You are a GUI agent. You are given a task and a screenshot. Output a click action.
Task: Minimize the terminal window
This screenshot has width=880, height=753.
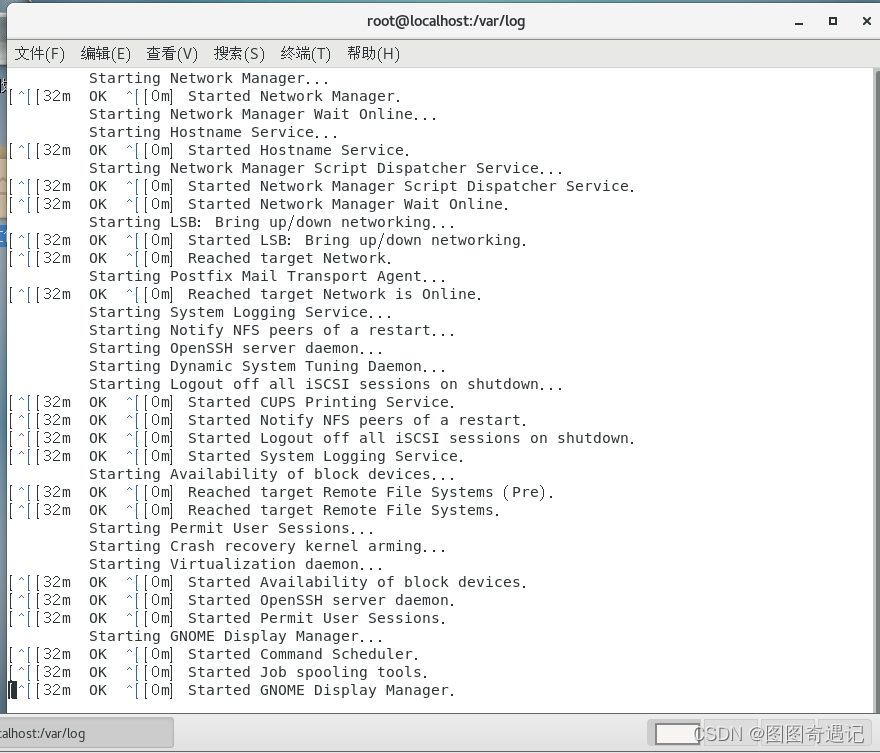(799, 22)
